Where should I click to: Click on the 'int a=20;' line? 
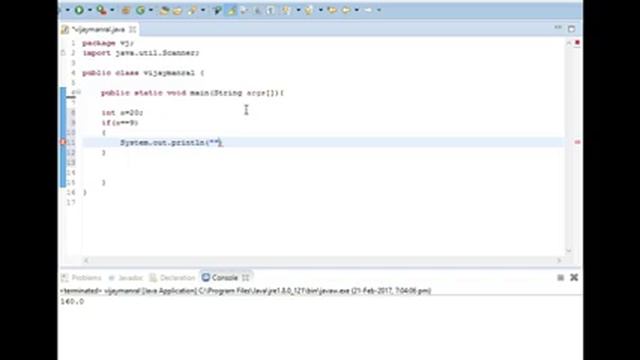point(122,113)
